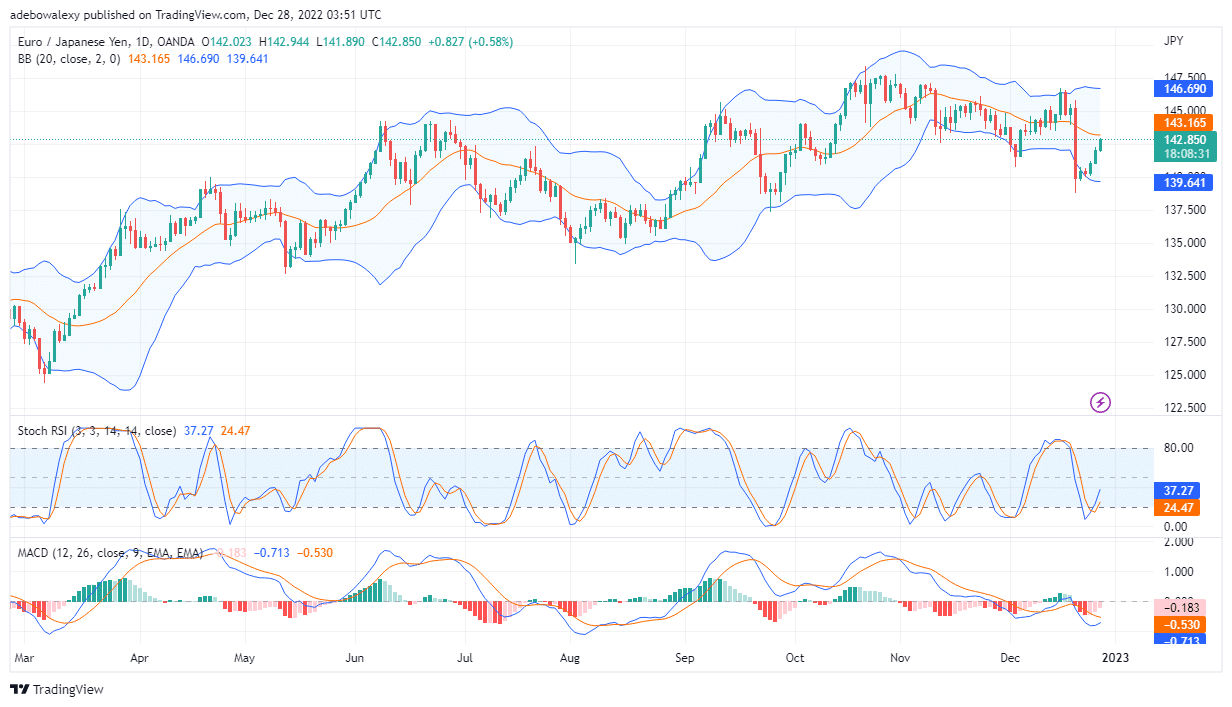Click the Stoch RSI indicator legend label
Image resolution: width=1232 pixels, height=707 pixels.
96,431
